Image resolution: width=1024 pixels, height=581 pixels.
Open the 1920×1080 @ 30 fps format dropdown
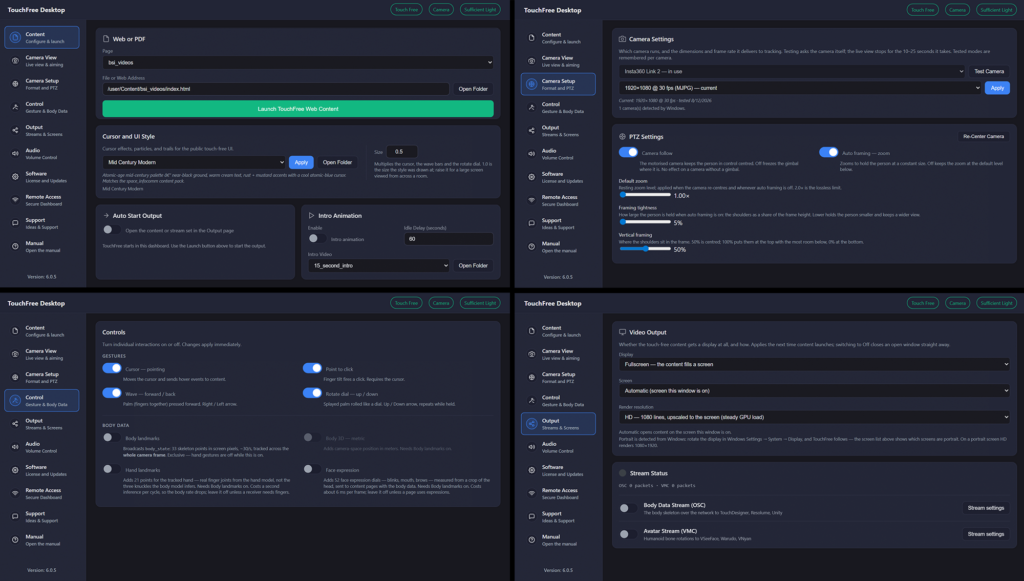point(800,87)
